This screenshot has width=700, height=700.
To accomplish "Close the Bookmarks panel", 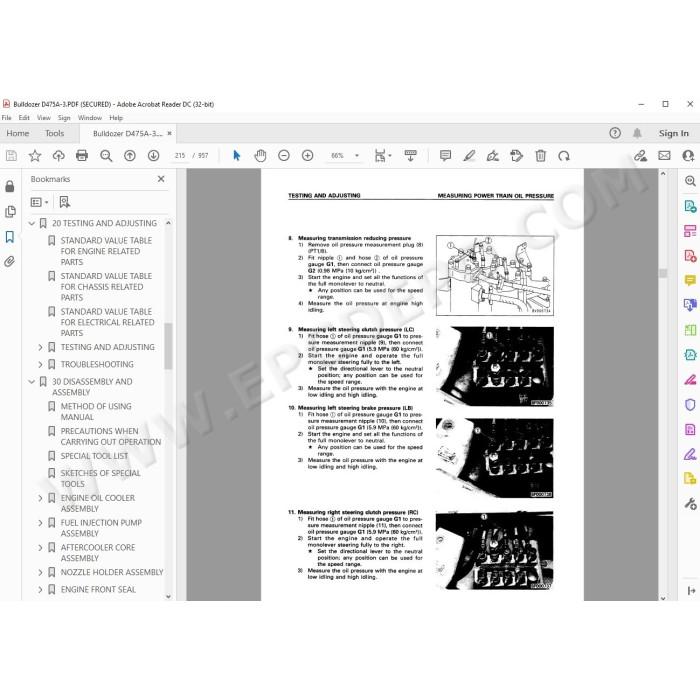I will tap(161, 179).
